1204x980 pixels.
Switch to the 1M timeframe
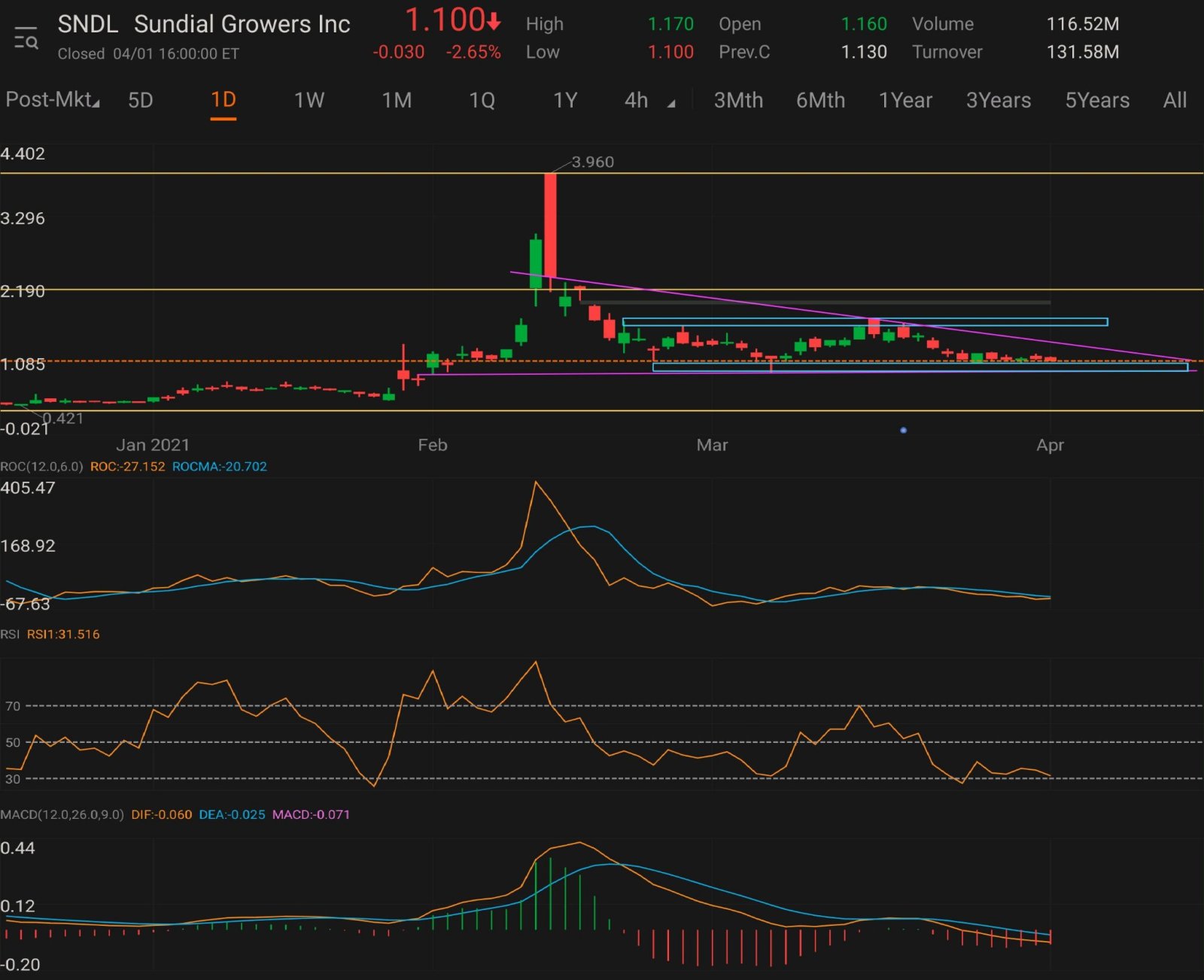tap(397, 100)
